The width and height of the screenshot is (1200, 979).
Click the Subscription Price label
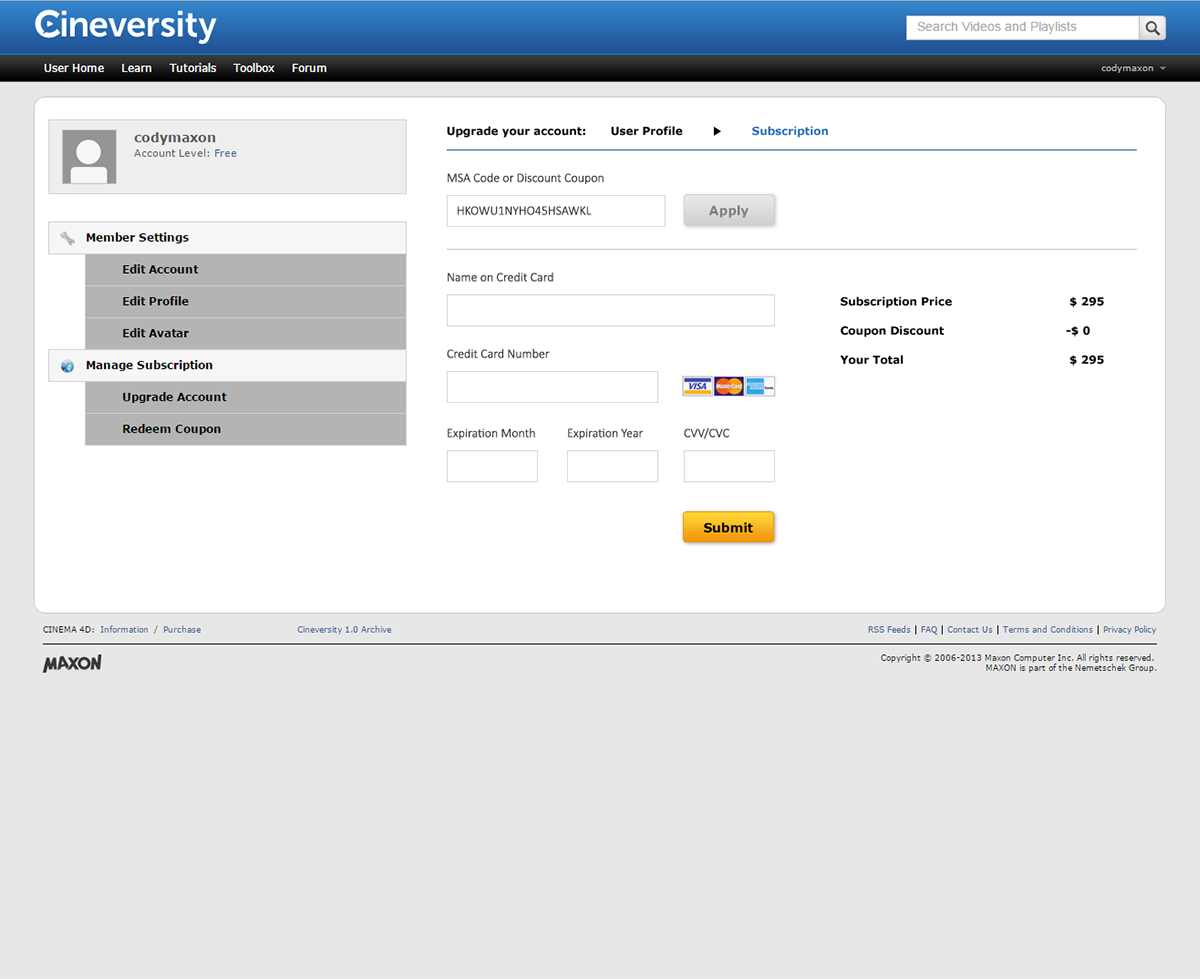point(896,302)
